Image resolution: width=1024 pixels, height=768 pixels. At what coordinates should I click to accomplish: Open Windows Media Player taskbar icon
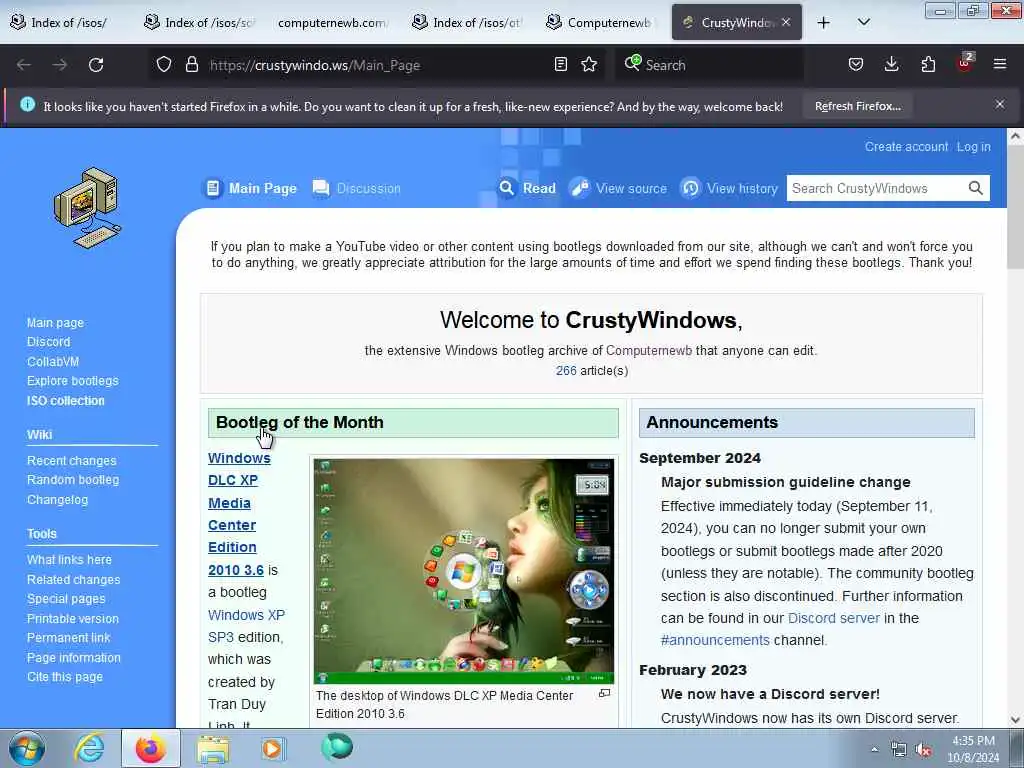(272, 748)
